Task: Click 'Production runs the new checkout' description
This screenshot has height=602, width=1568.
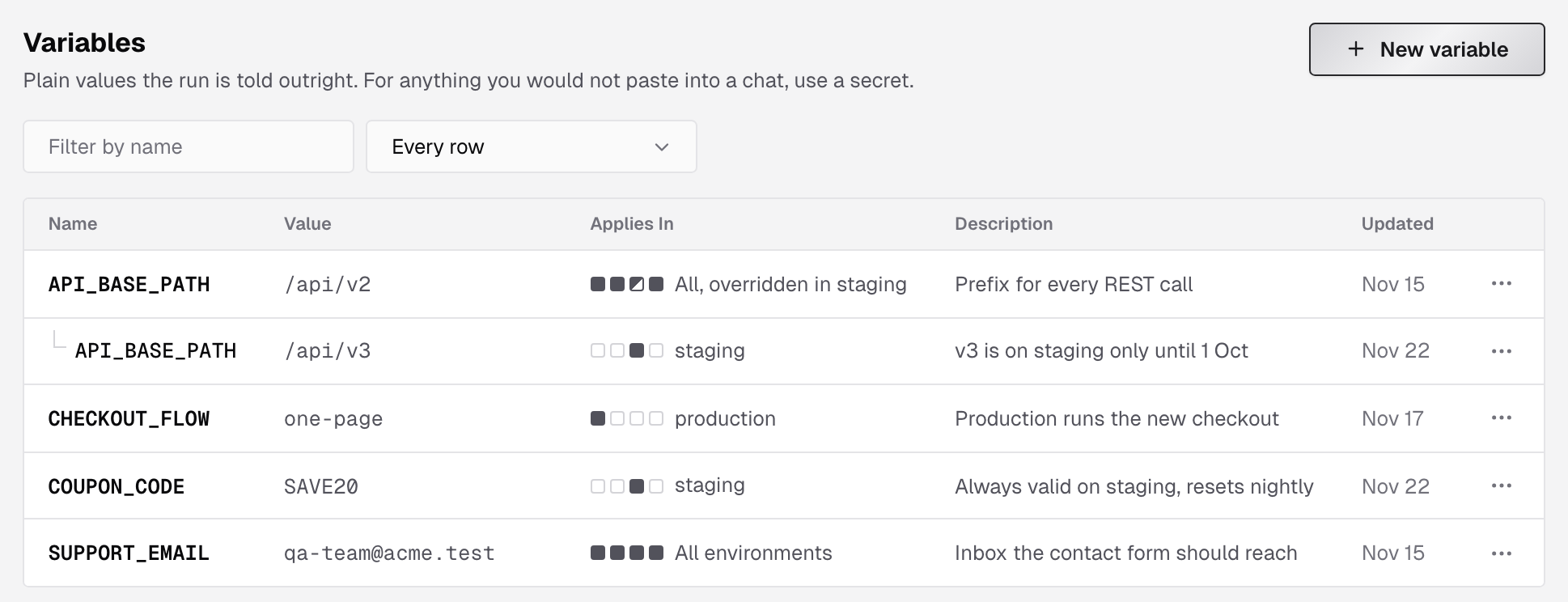Action: 1117,418
